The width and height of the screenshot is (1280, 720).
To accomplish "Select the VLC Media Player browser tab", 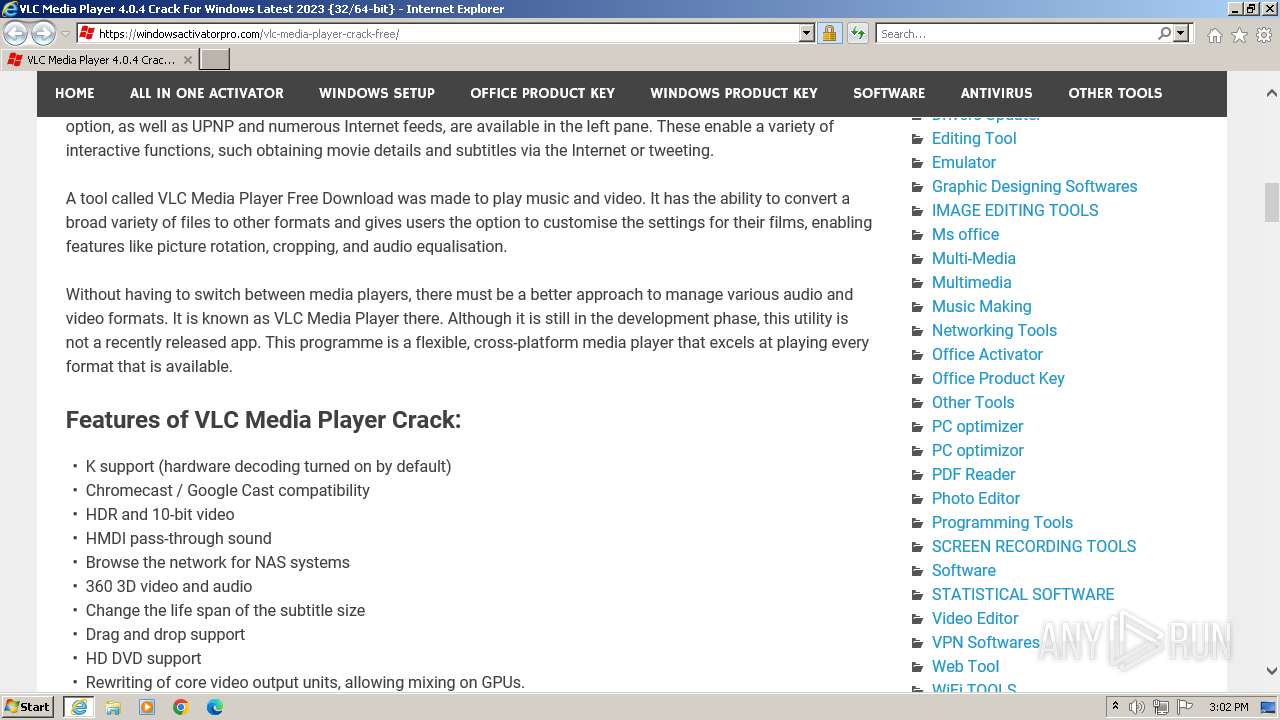I will [100, 60].
